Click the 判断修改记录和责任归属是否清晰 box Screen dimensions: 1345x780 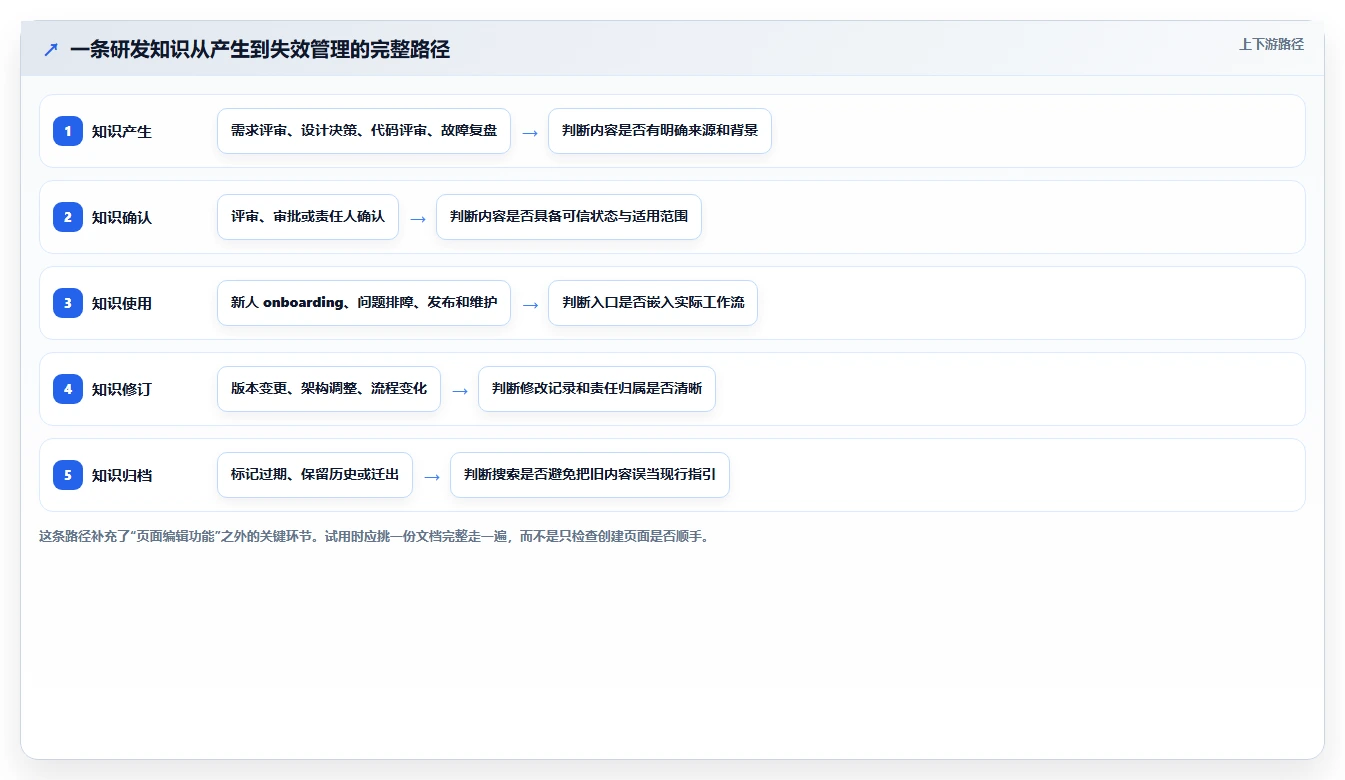[597, 389]
